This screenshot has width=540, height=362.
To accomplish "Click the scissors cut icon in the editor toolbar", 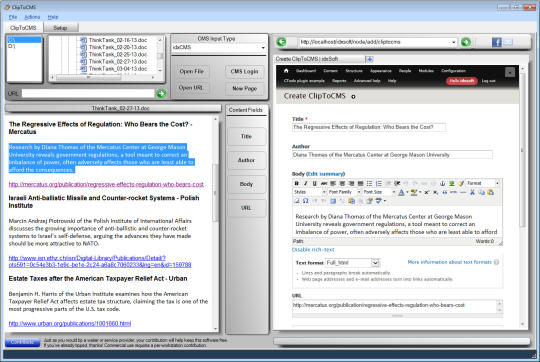I will (x=472, y=192).
